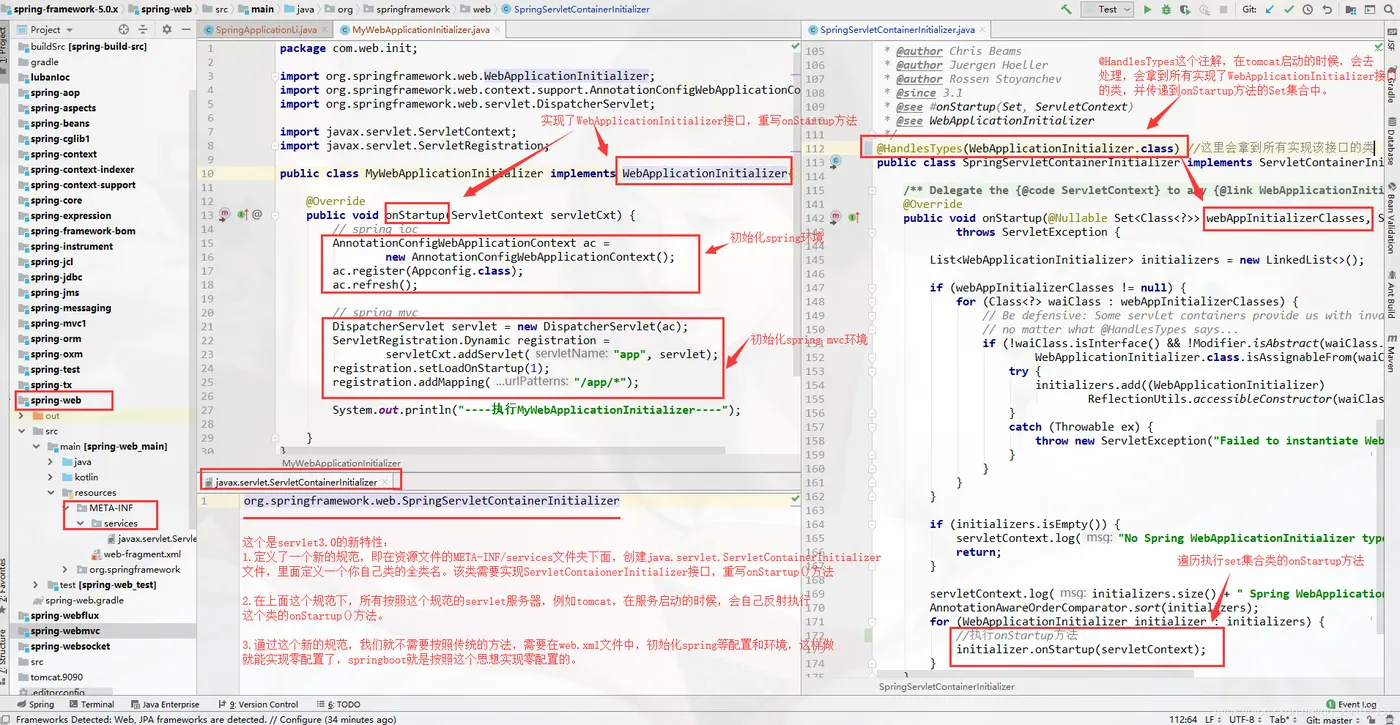Open the Test run configuration dropdown

pos(1107,9)
